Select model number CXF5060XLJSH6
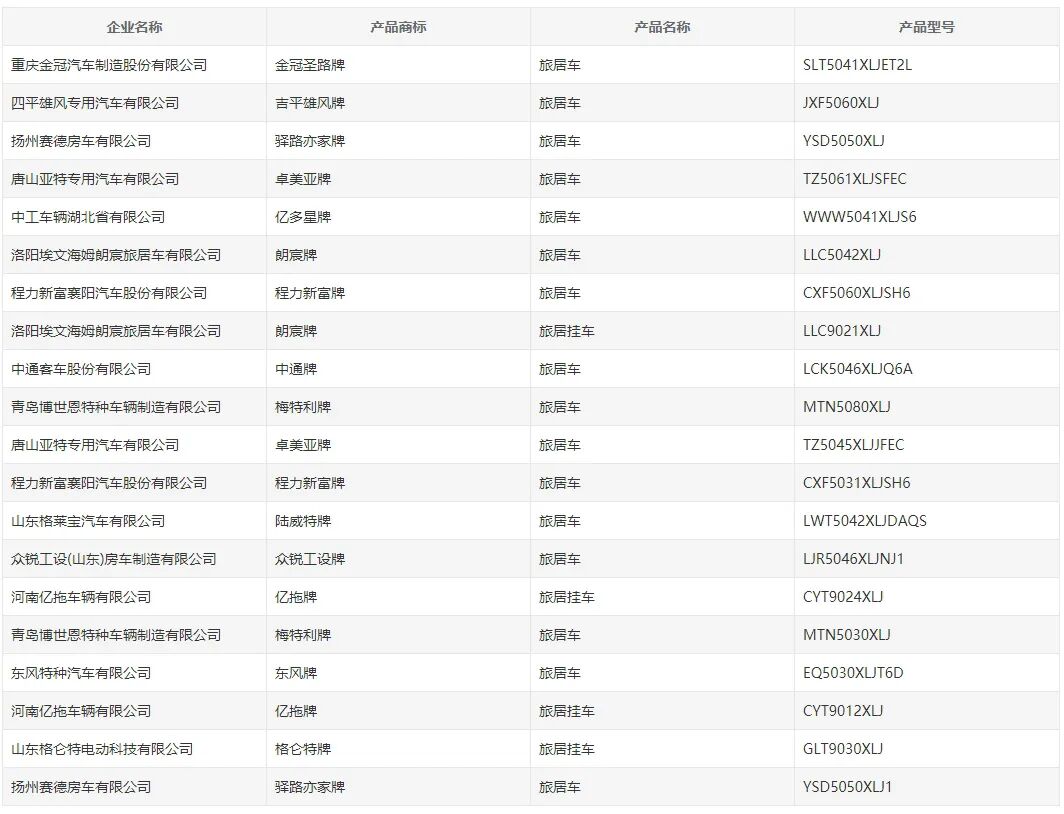This screenshot has width=1064, height=814. click(x=856, y=293)
